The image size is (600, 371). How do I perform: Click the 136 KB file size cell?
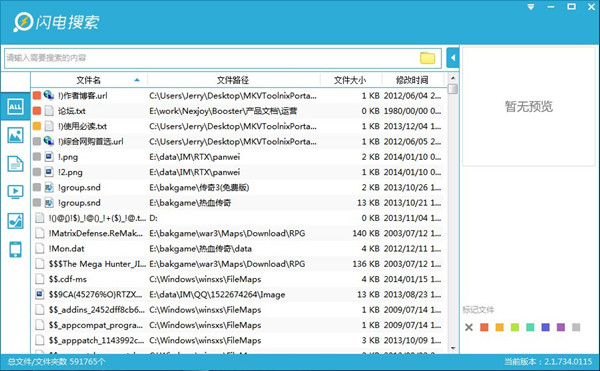tap(366, 264)
